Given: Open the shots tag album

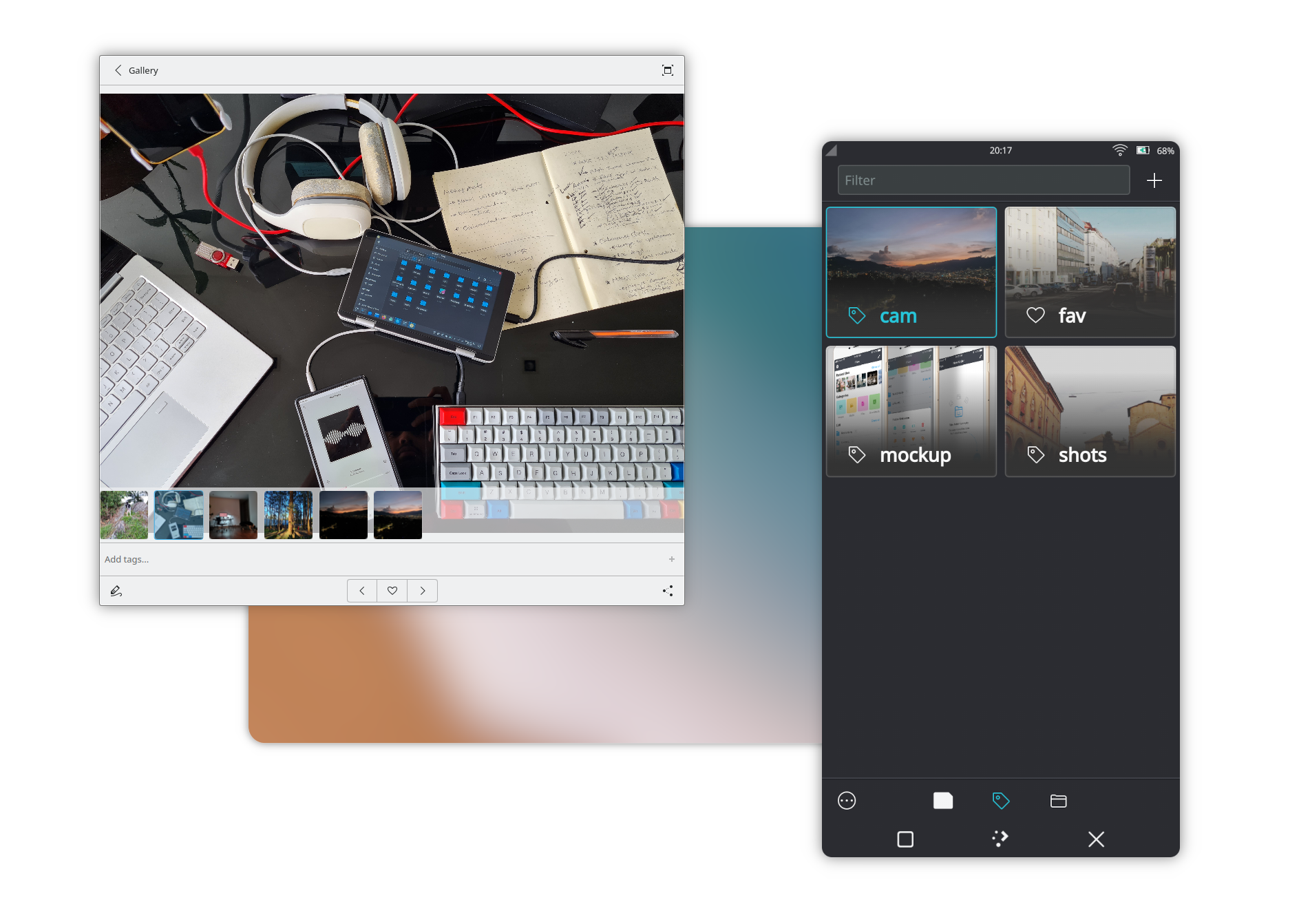Looking at the screenshot, I should pyautogui.click(x=1090, y=411).
